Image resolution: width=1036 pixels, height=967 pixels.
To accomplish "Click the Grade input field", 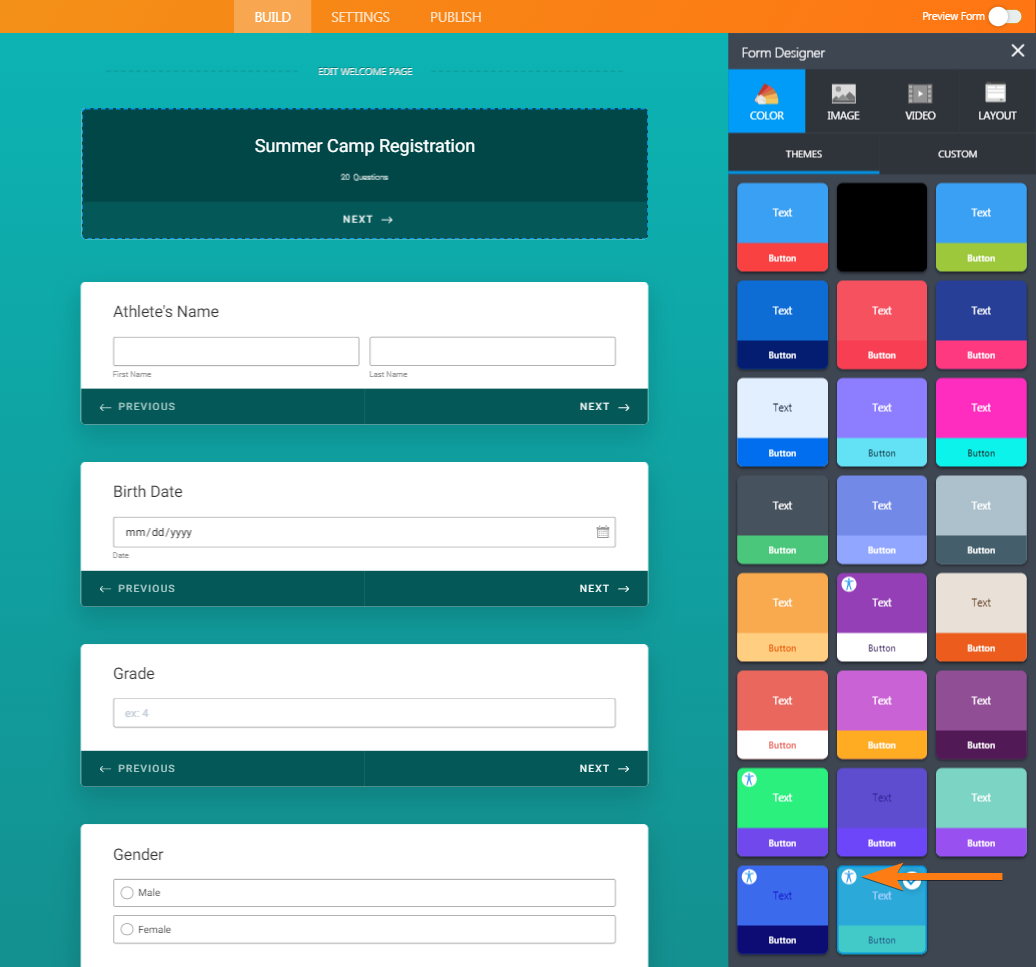I will click(364, 713).
